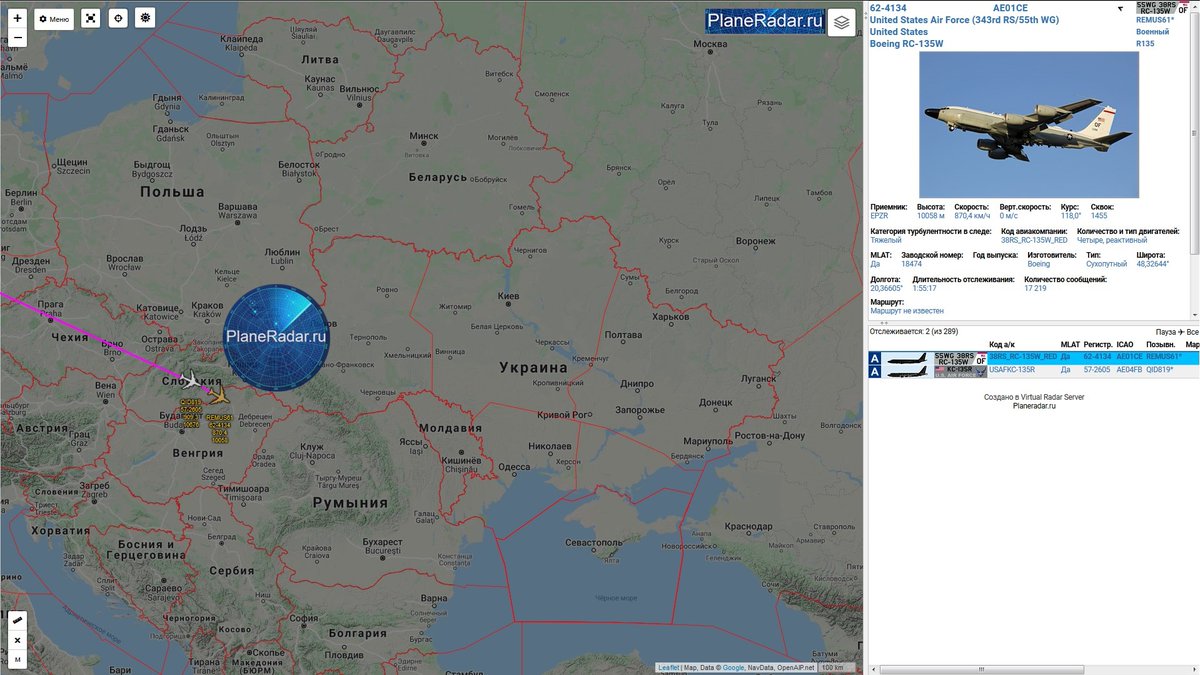Click the RC-135W silhouette icon in list
Viewport: 1200px width, 675px height.
tap(906, 358)
